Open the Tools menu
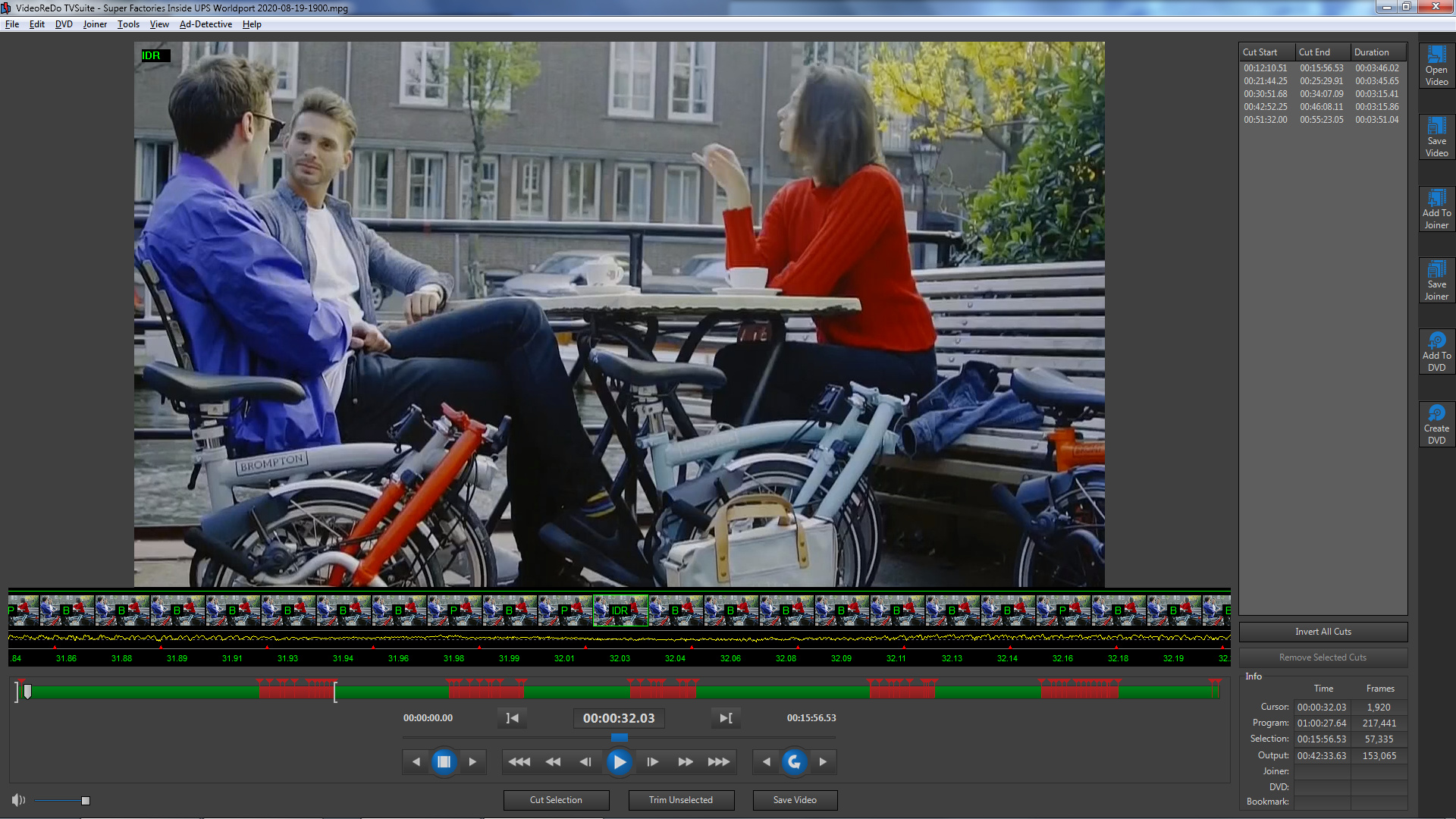1456x819 pixels. click(x=128, y=24)
